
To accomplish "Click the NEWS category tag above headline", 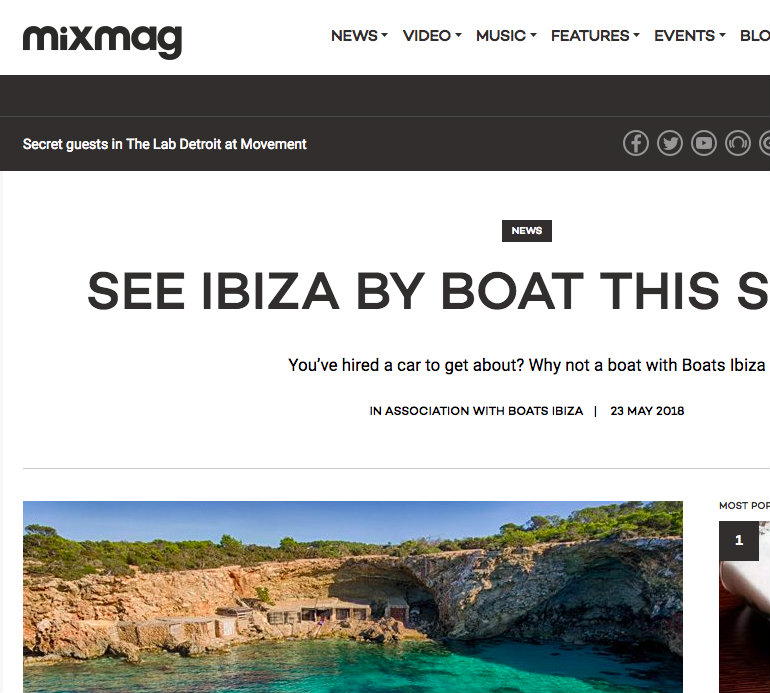I will 526,231.
